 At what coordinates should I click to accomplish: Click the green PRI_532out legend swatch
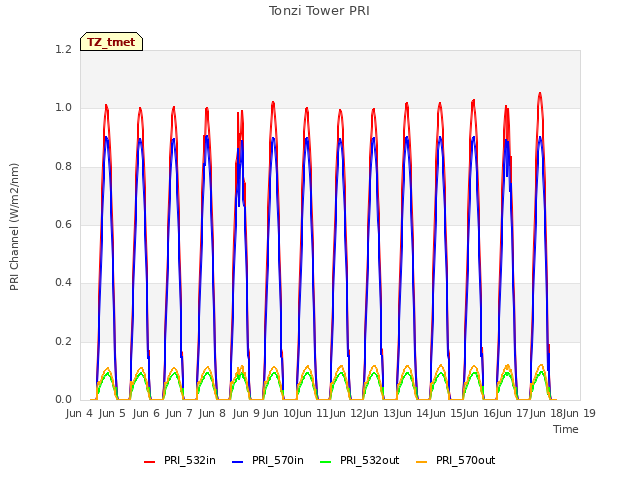pos(326,462)
